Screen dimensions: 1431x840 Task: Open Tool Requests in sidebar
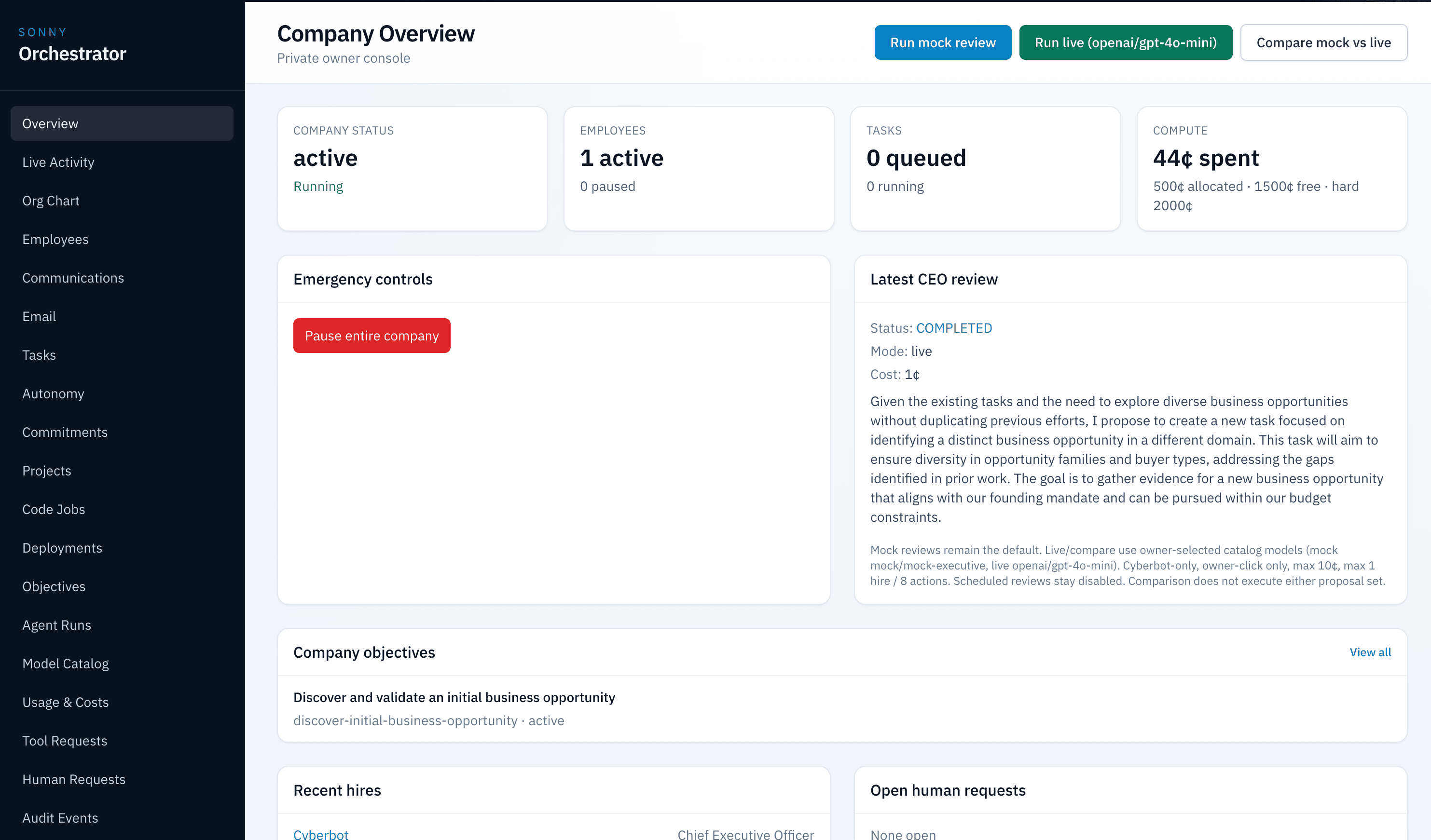(122, 741)
